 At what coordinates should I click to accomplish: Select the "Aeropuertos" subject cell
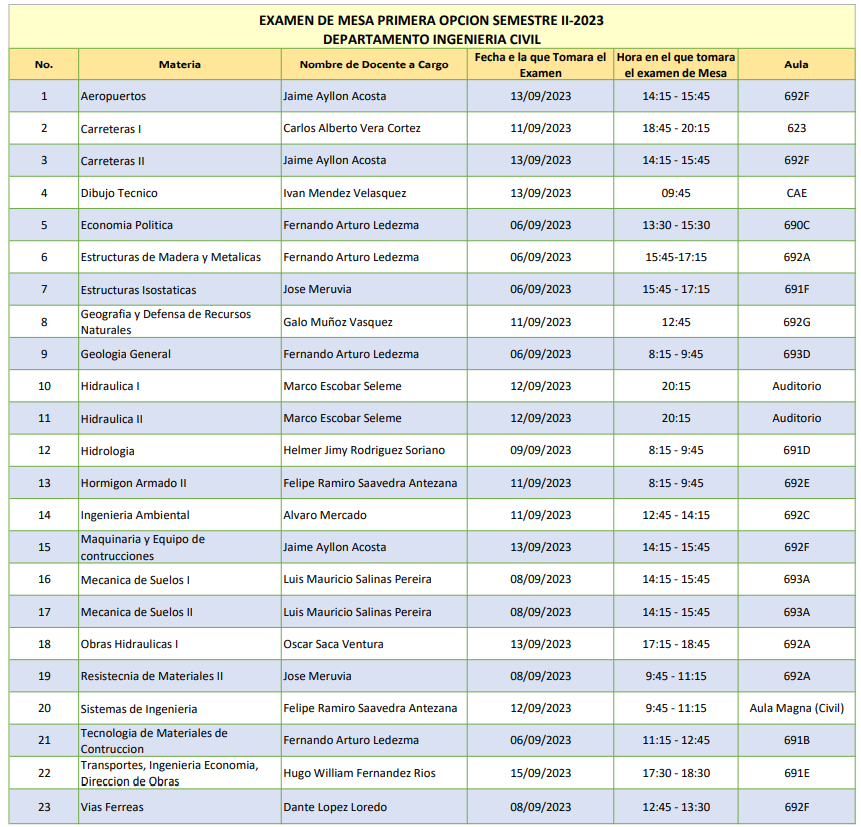tap(113, 96)
